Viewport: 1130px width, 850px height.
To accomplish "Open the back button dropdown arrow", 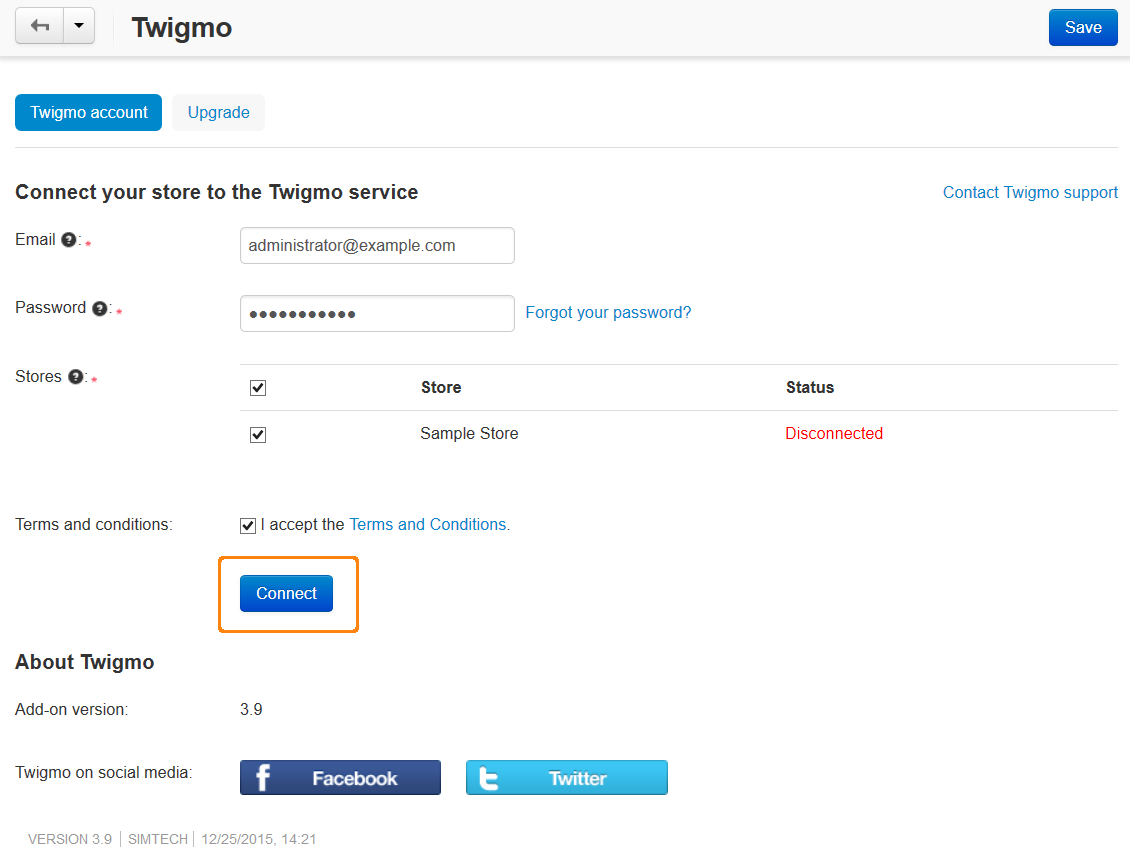I will [x=79, y=26].
